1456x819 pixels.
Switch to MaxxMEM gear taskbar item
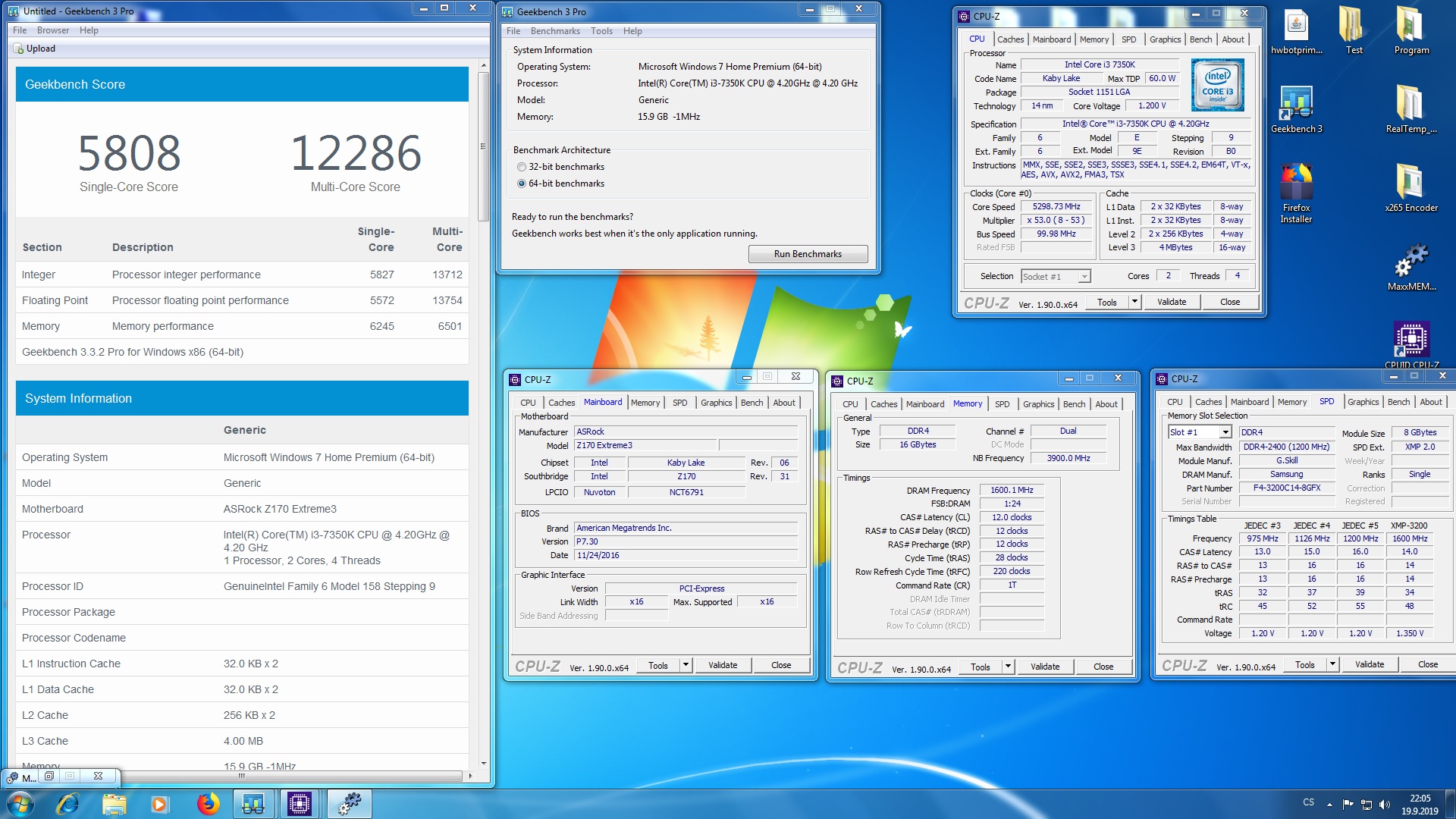(x=349, y=804)
